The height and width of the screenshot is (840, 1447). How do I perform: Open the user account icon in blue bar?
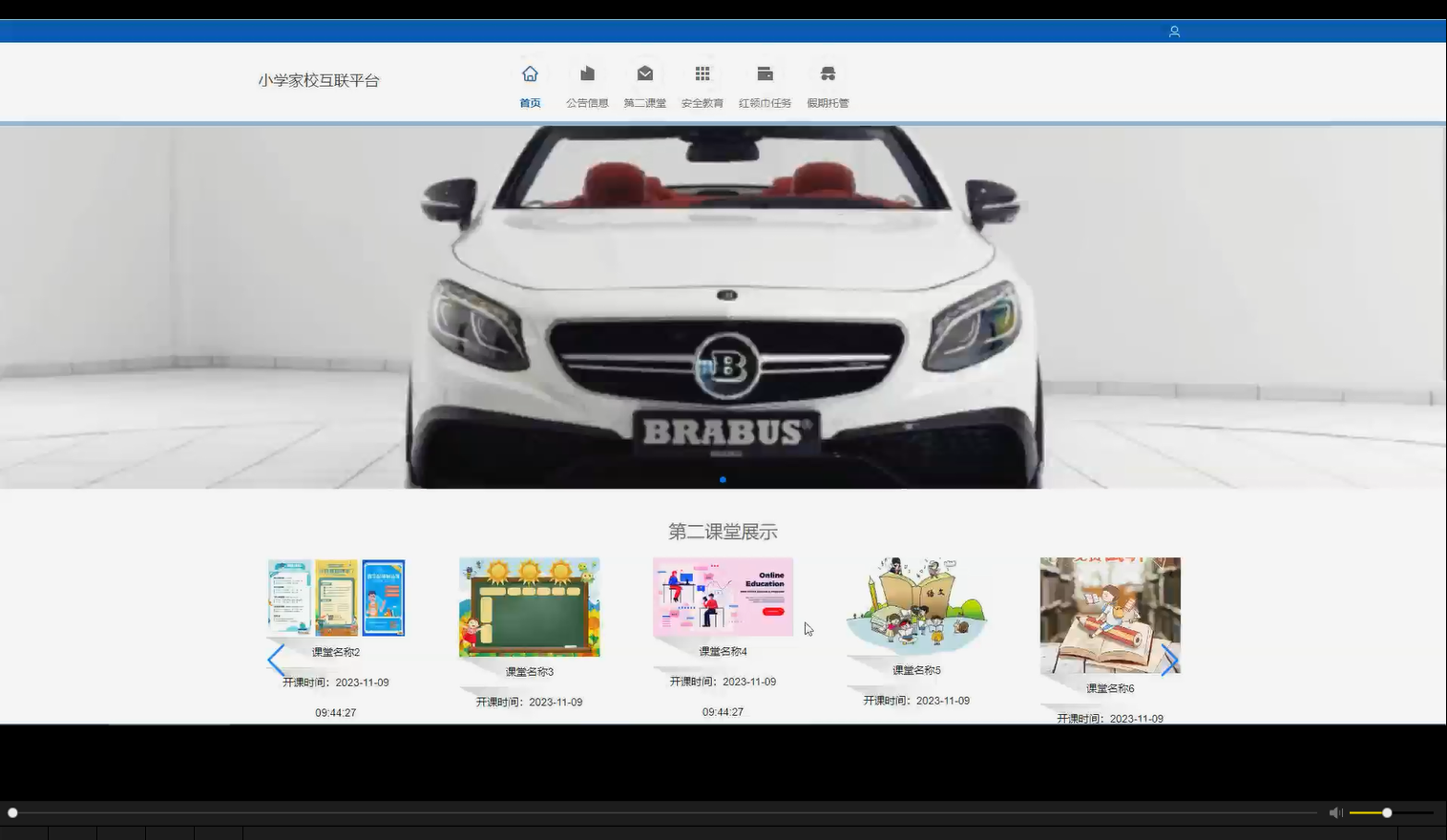tap(1174, 31)
